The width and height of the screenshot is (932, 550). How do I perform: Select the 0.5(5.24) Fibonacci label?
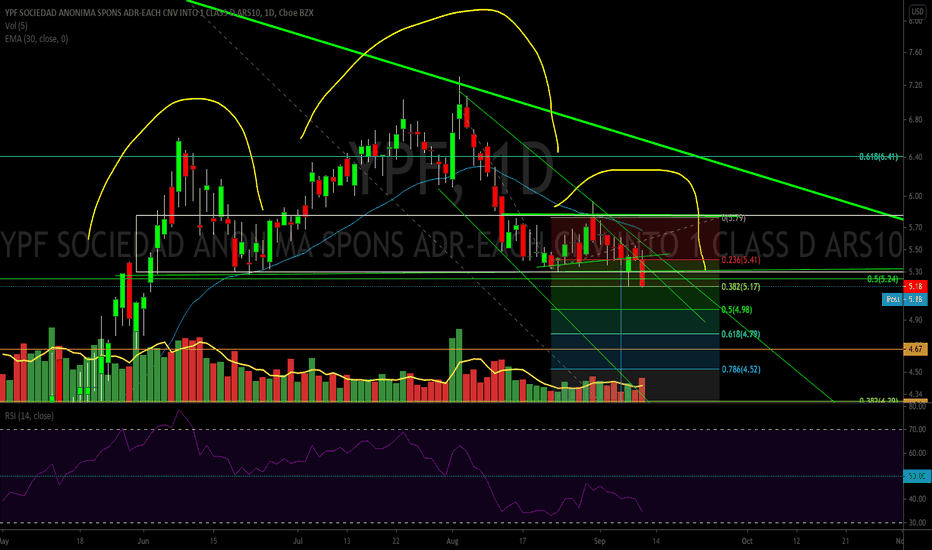coord(882,279)
